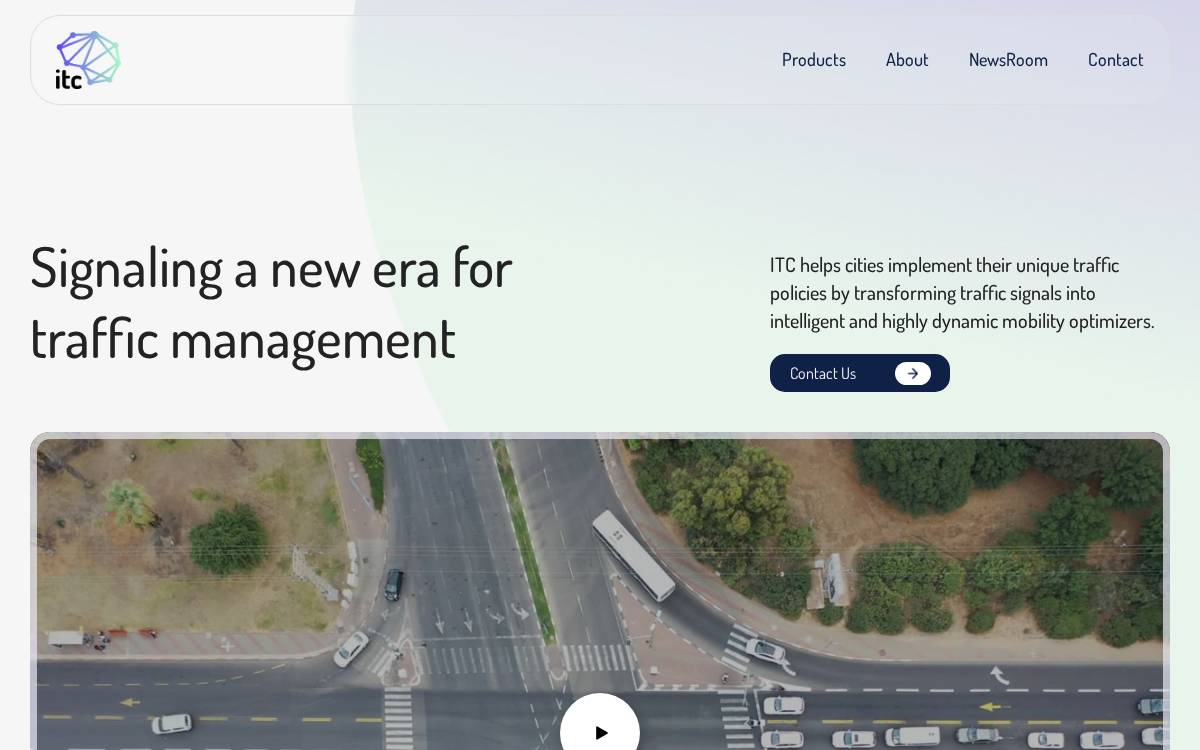This screenshot has height=750, width=1200.
Task: Go to the About page
Action: (907, 60)
